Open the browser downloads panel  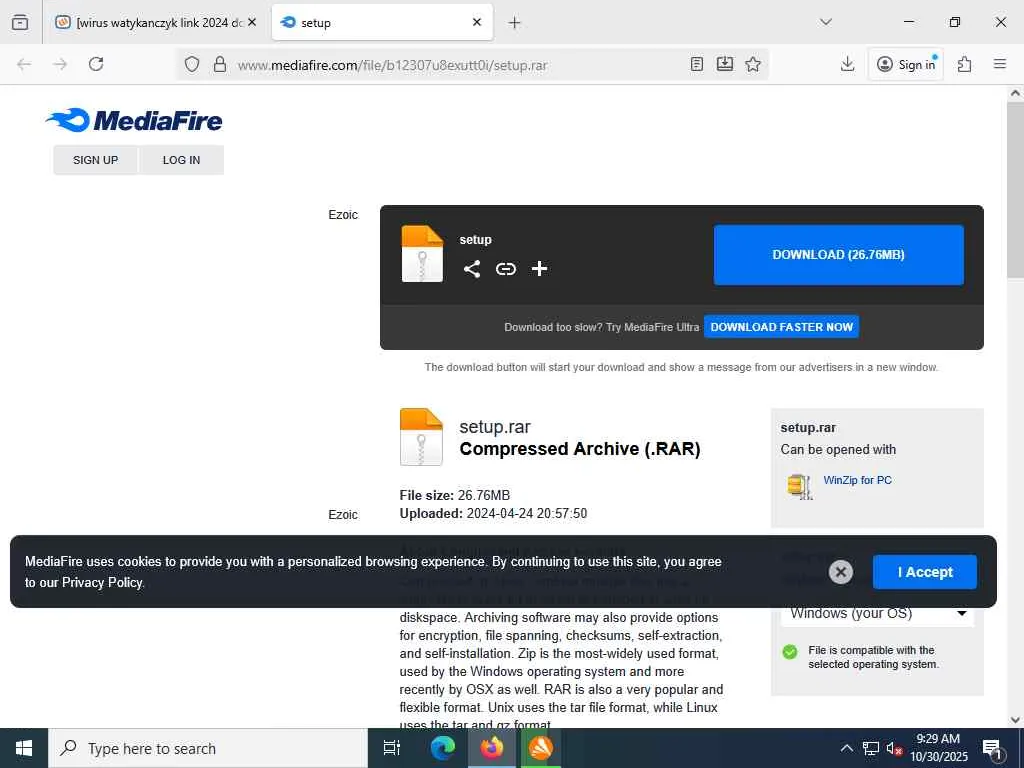[847, 64]
